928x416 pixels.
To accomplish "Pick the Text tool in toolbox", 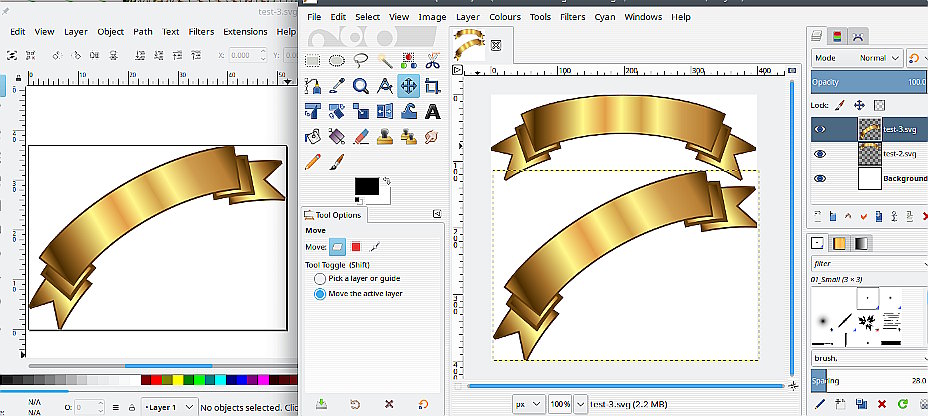I will 433,111.
